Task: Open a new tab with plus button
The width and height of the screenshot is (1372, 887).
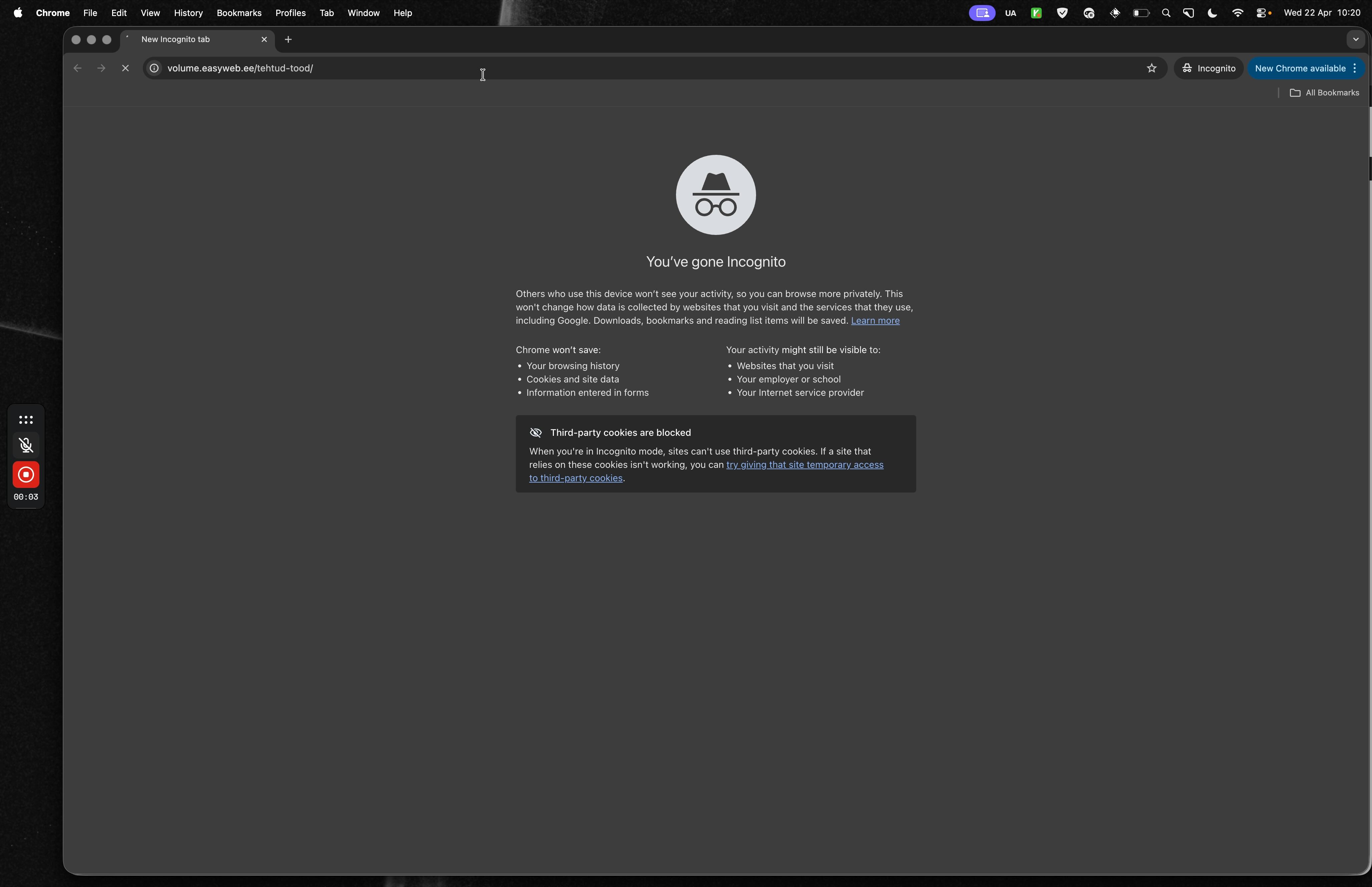Action: point(289,39)
